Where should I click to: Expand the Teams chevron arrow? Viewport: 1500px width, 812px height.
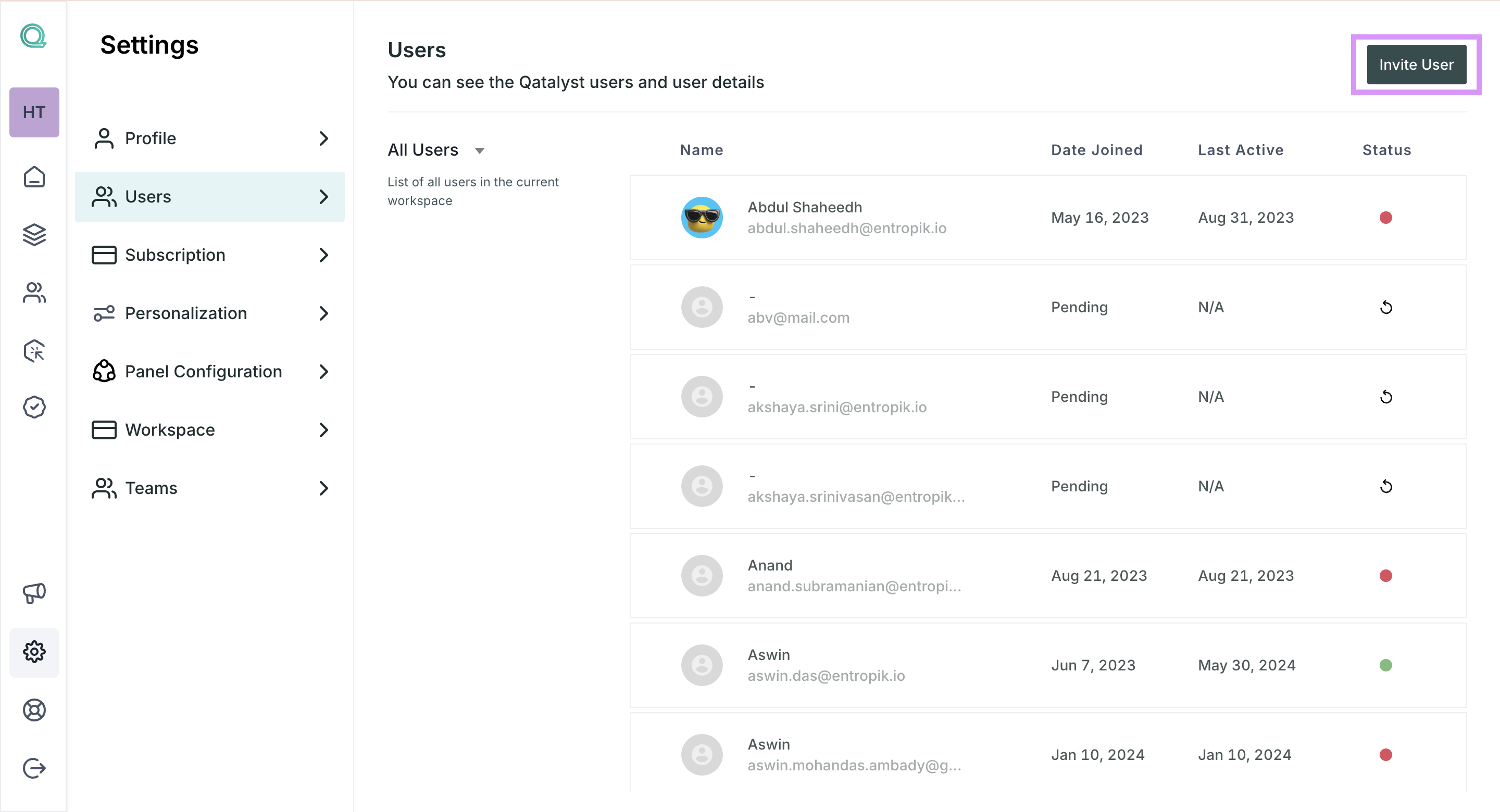[x=324, y=488]
